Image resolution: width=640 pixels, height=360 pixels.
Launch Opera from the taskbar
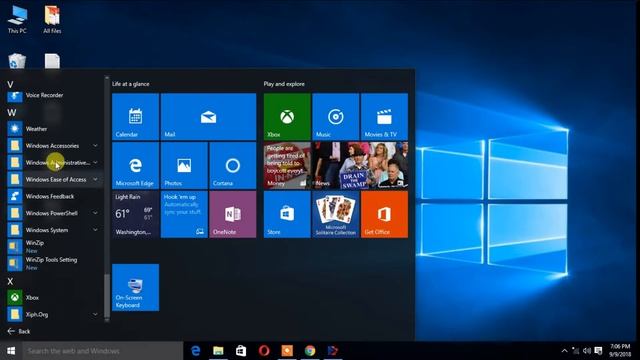[x=264, y=351]
